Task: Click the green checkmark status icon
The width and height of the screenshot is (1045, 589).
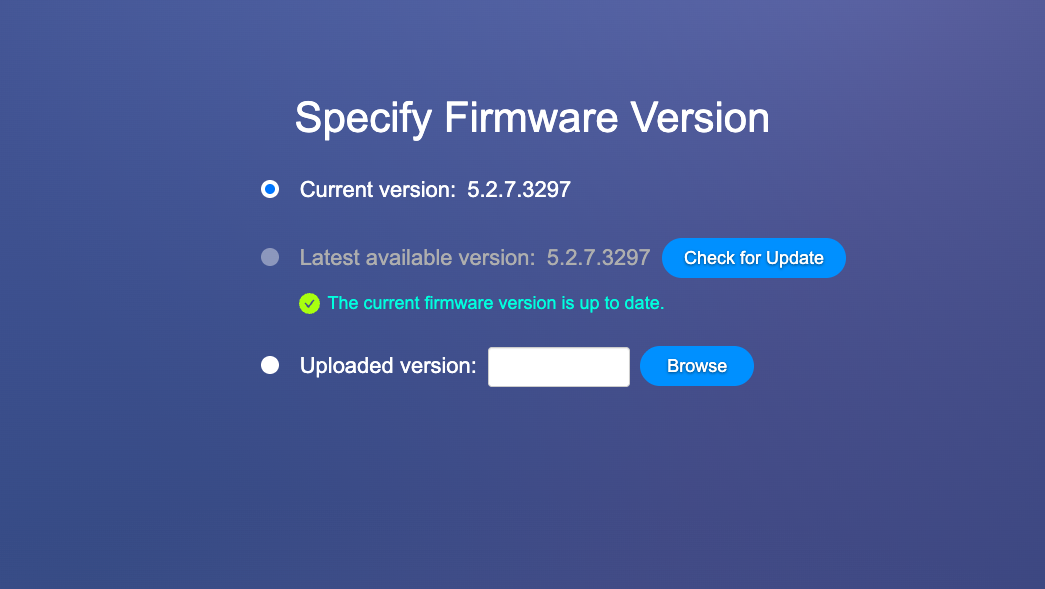Action: click(309, 303)
